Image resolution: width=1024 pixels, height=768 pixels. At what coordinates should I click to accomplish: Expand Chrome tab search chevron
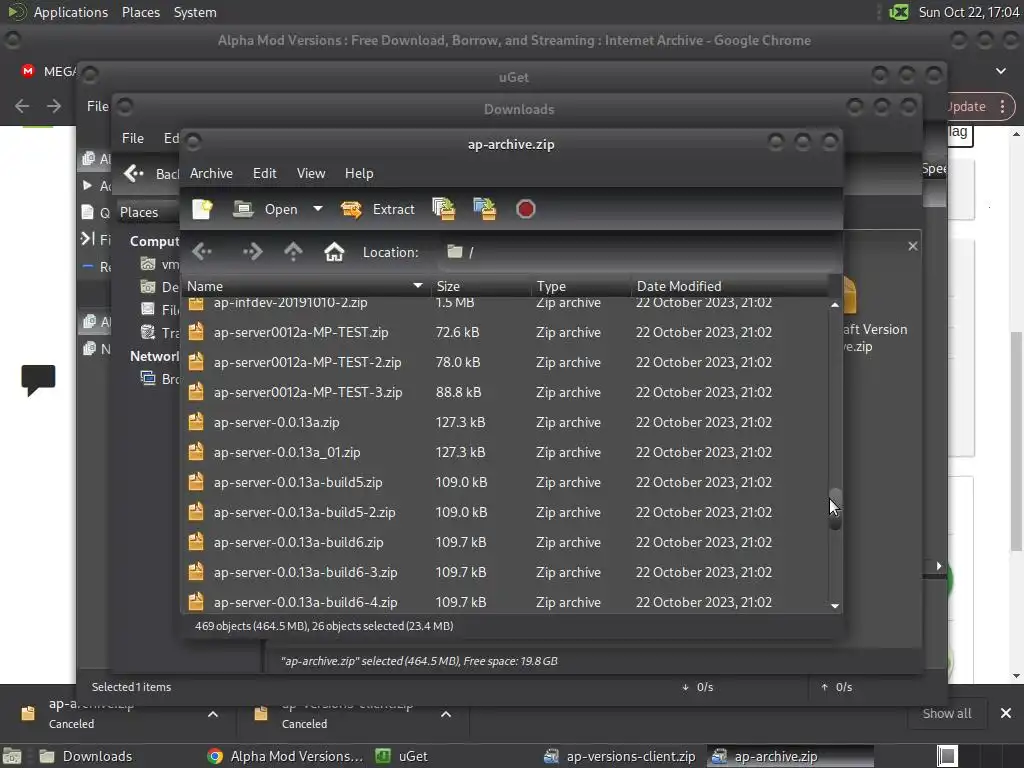(1001, 71)
